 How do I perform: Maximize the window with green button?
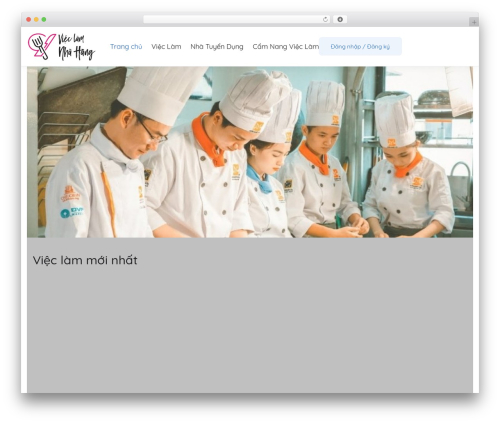pos(44,20)
